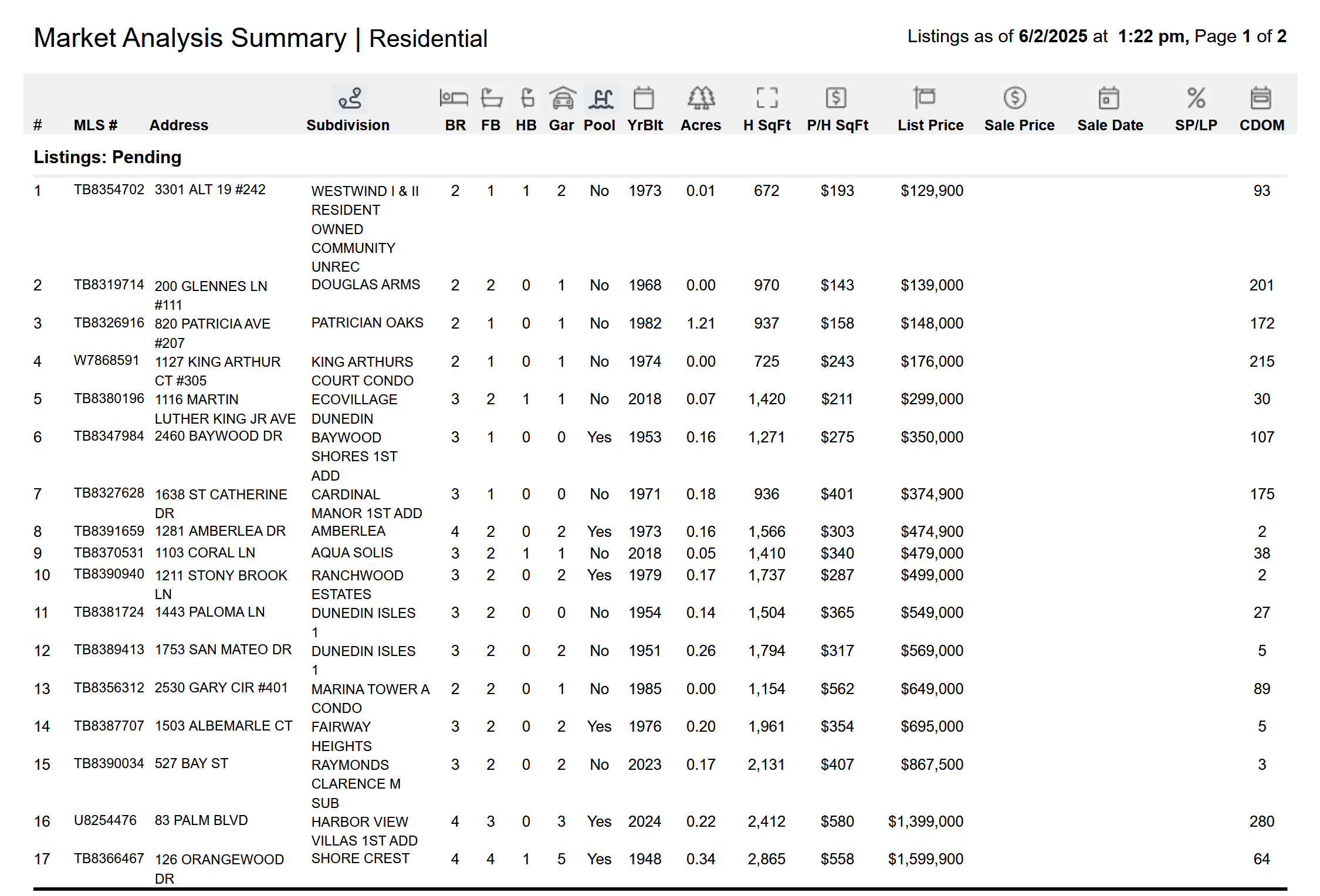Viewport: 1320px width, 896px height.
Task: Click the CDOM calendar icon
Action: [x=1260, y=97]
